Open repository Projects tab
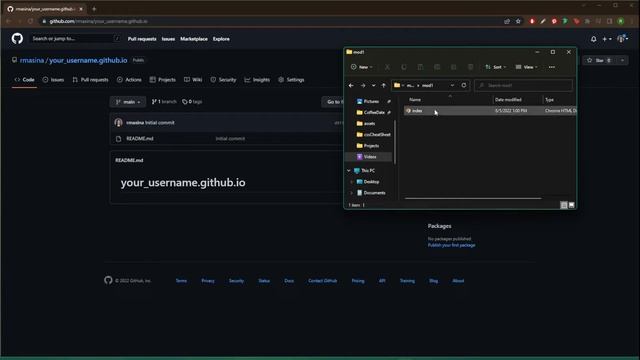 [162, 80]
